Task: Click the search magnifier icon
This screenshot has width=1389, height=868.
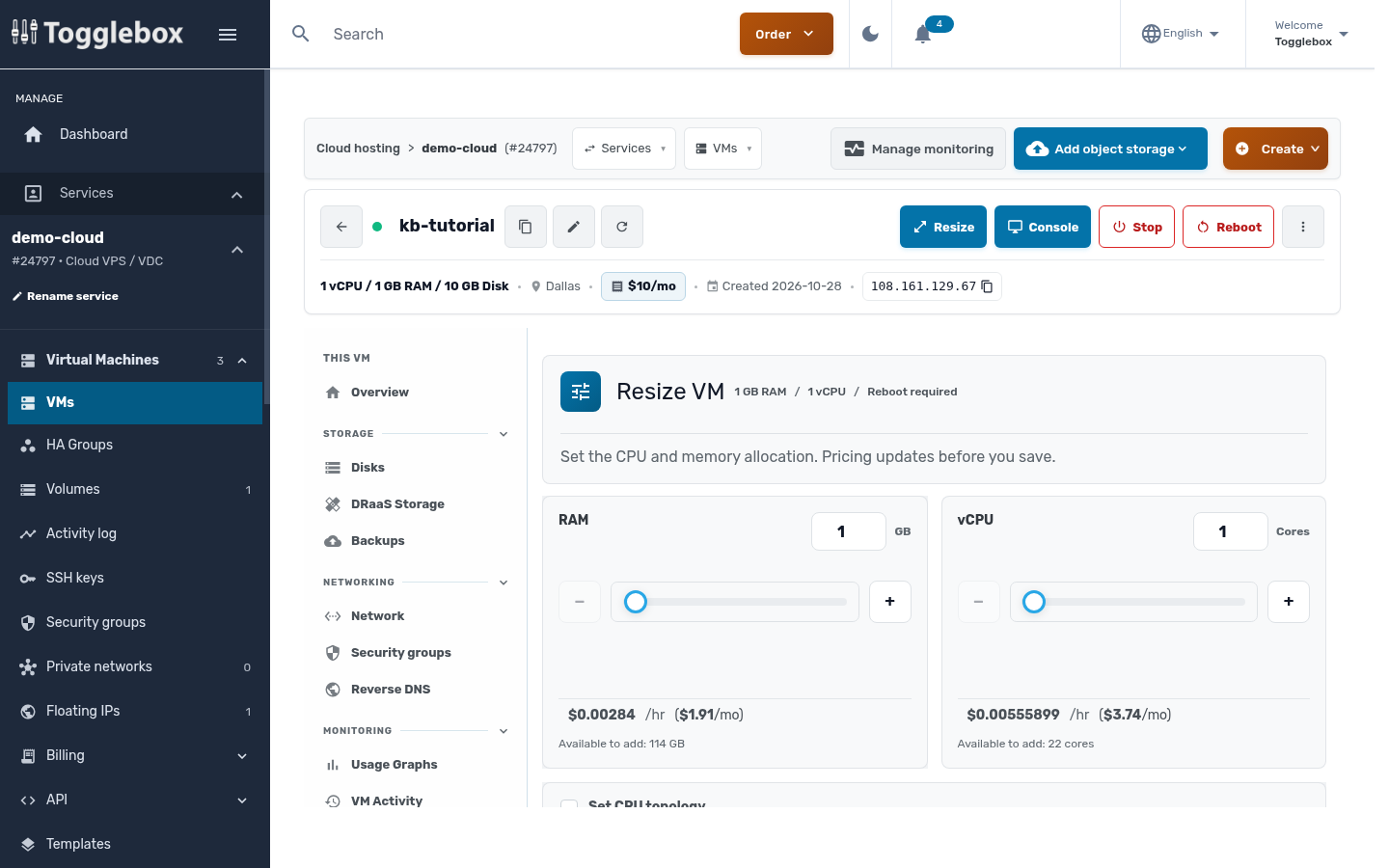Action: pos(301,34)
